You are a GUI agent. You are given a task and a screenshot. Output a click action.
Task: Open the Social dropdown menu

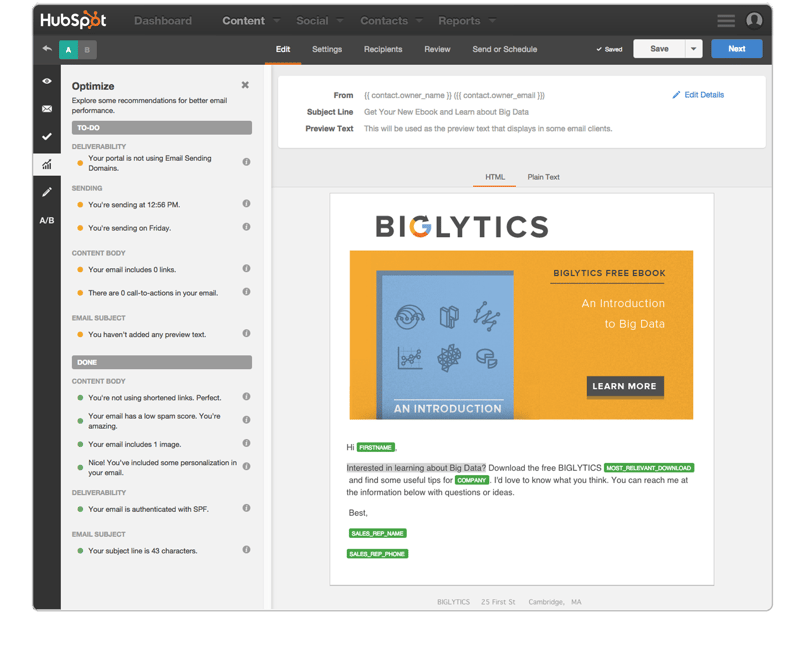coord(319,21)
